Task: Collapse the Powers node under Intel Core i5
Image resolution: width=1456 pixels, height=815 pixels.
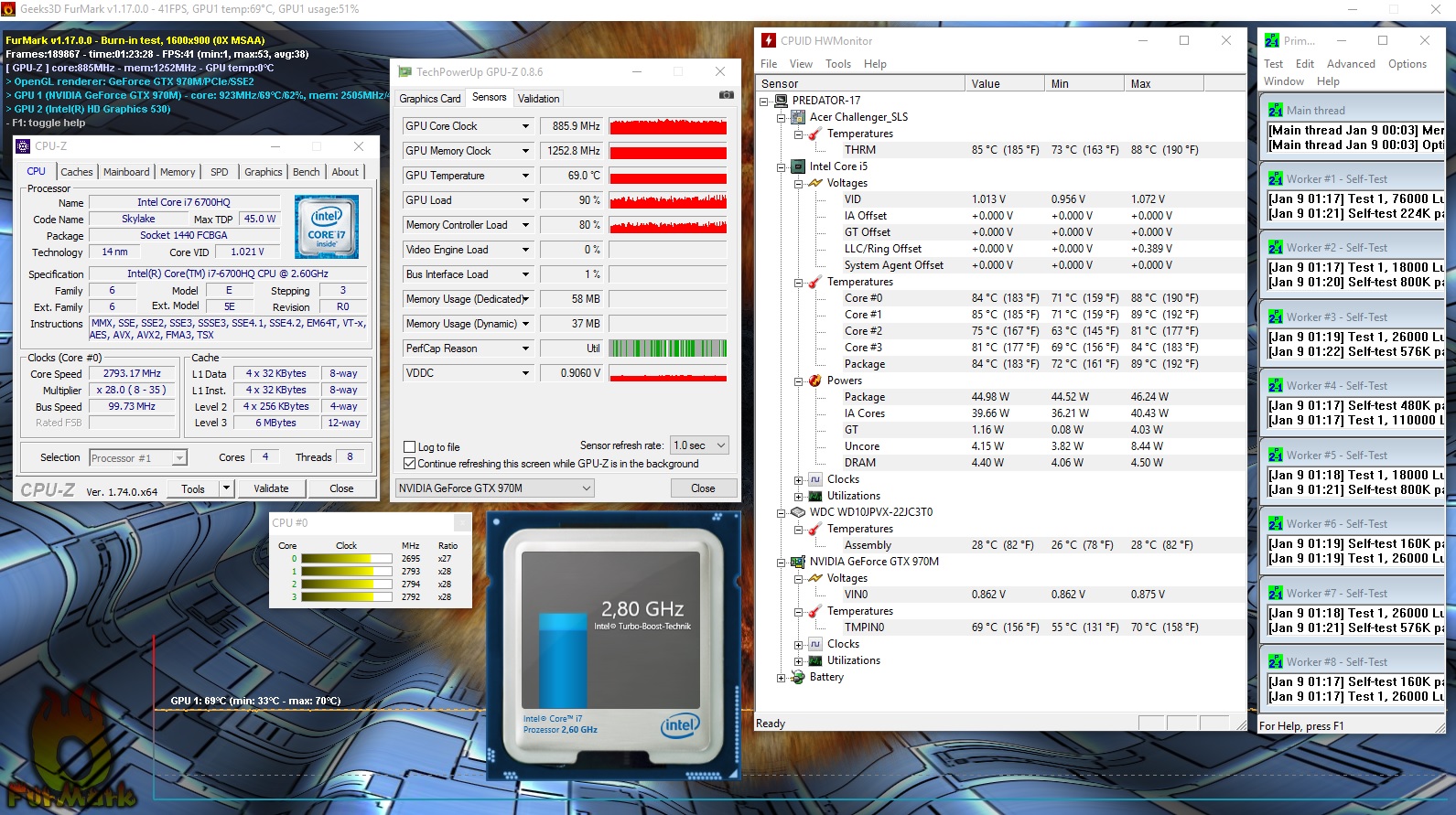Action: click(x=798, y=381)
